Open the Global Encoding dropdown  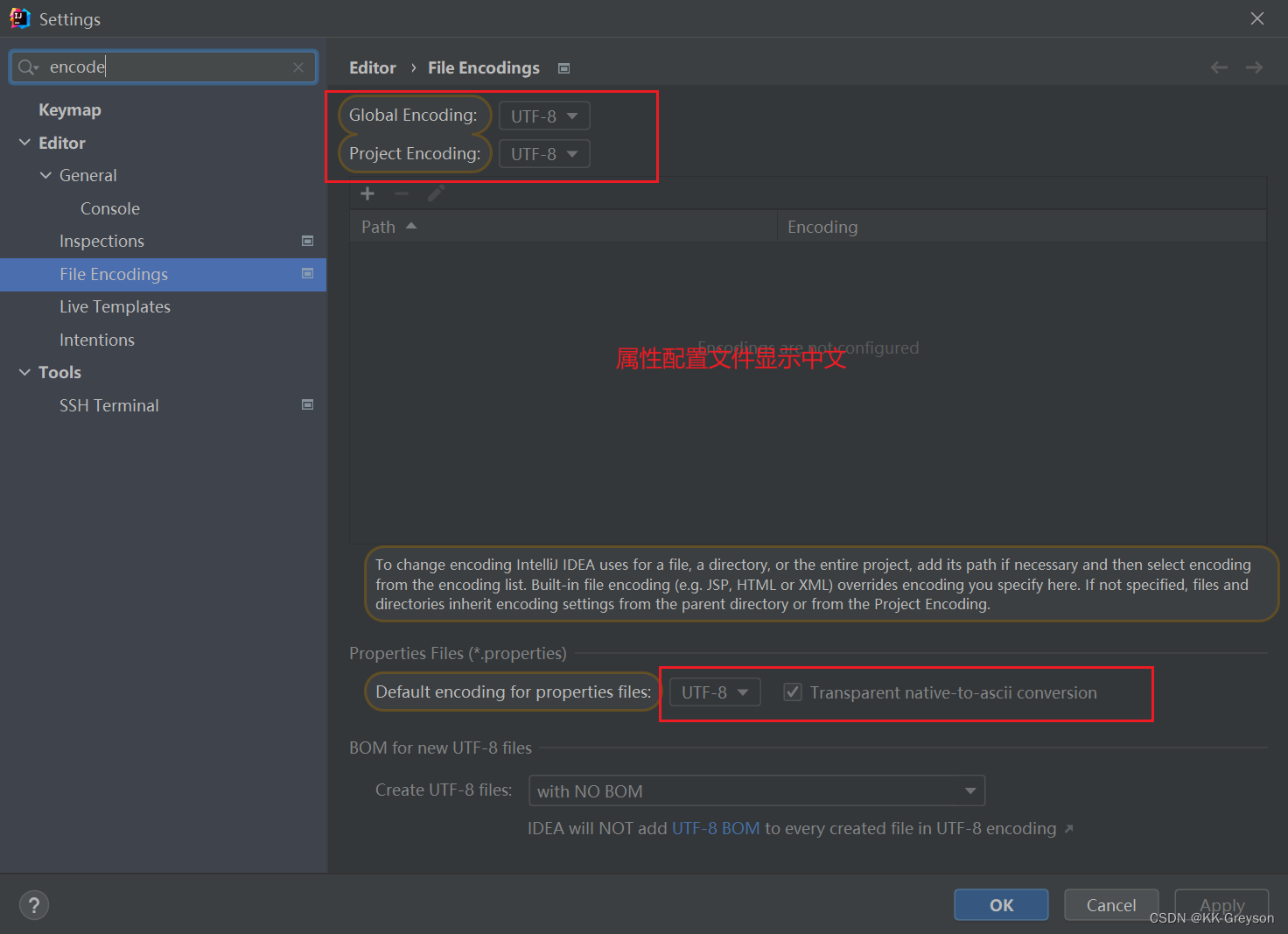click(544, 116)
